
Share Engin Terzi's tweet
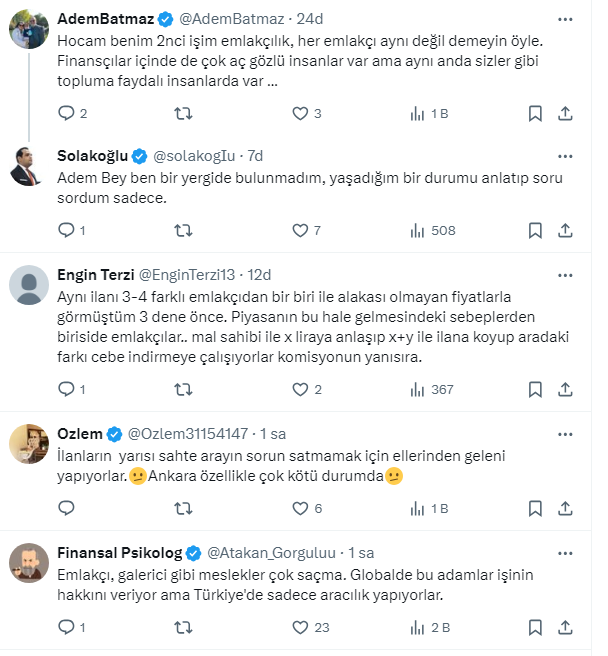tap(565, 390)
